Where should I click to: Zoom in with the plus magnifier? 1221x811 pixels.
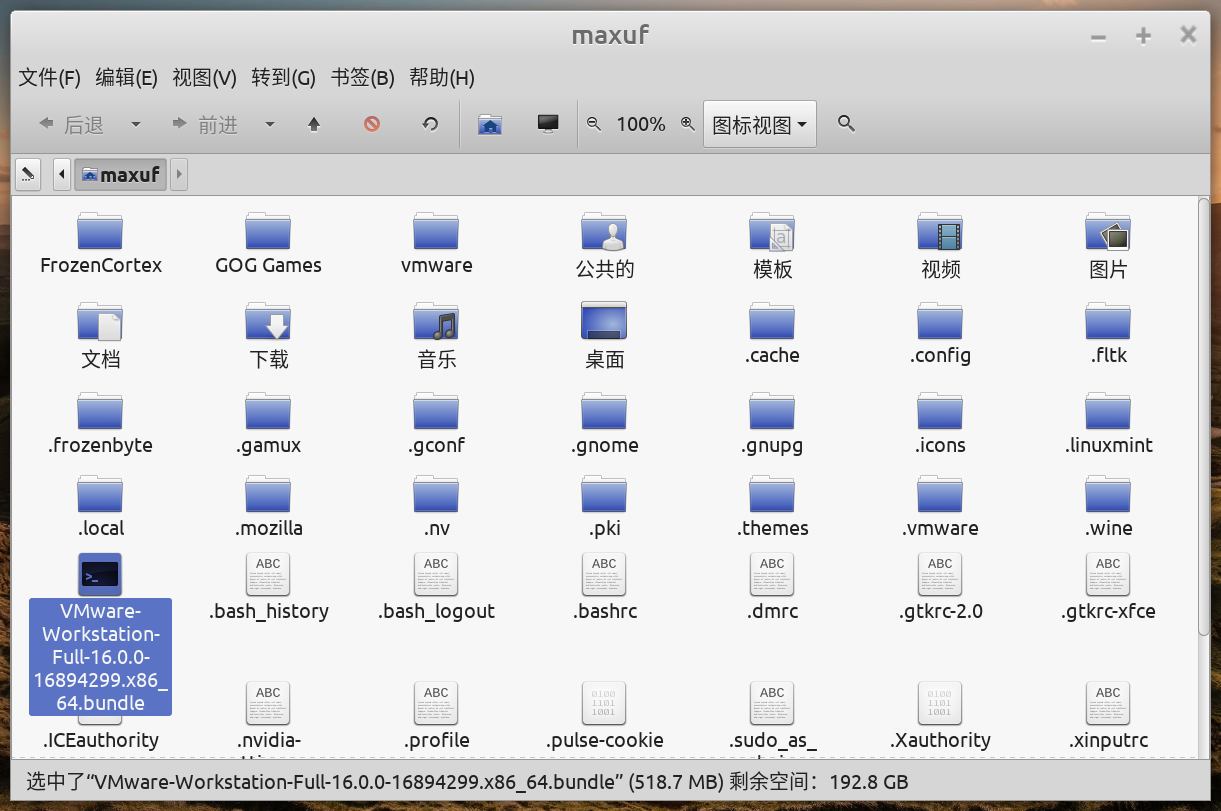[687, 123]
